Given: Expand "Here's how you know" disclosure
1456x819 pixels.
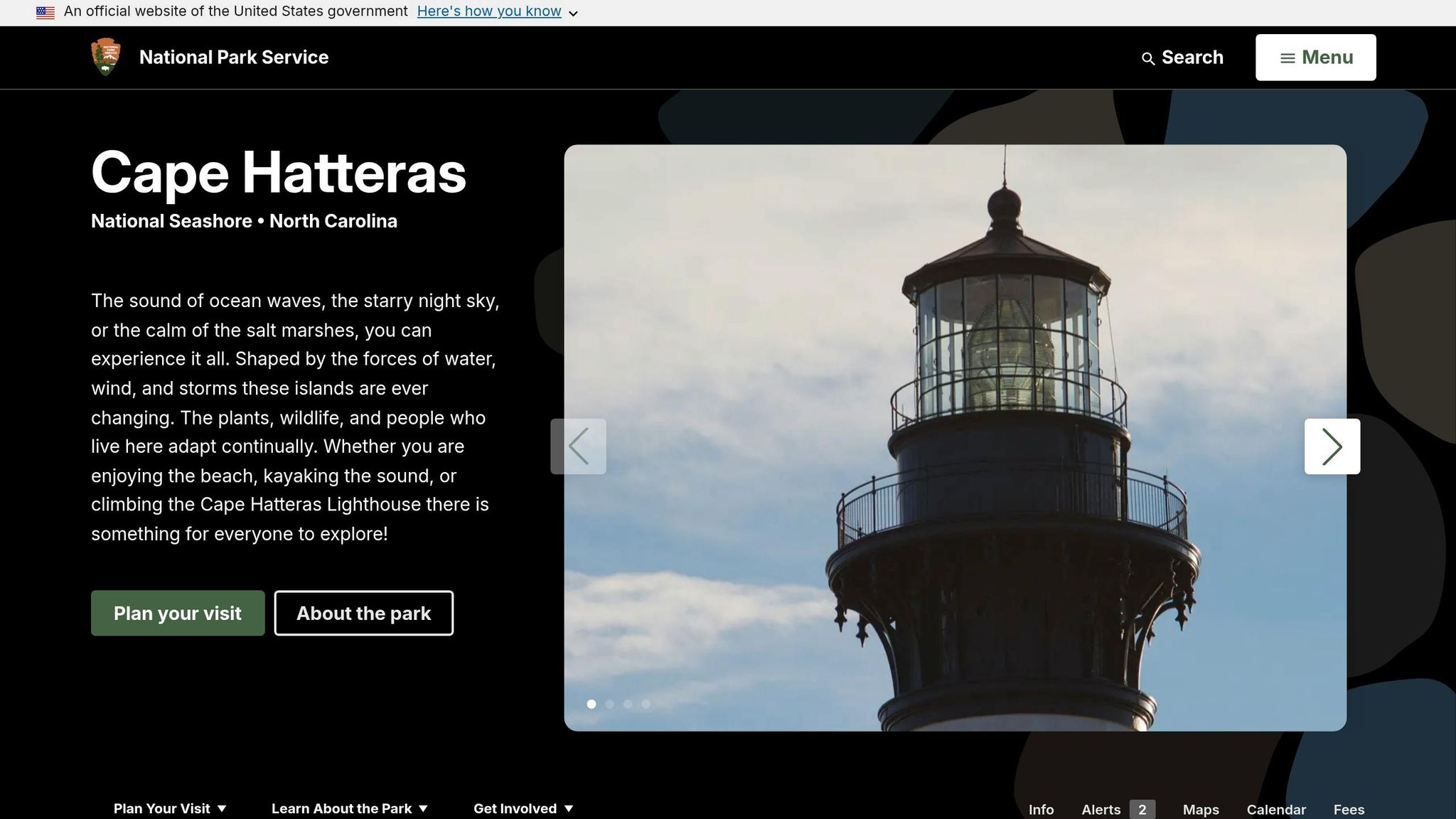Looking at the screenshot, I should [497, 11].
